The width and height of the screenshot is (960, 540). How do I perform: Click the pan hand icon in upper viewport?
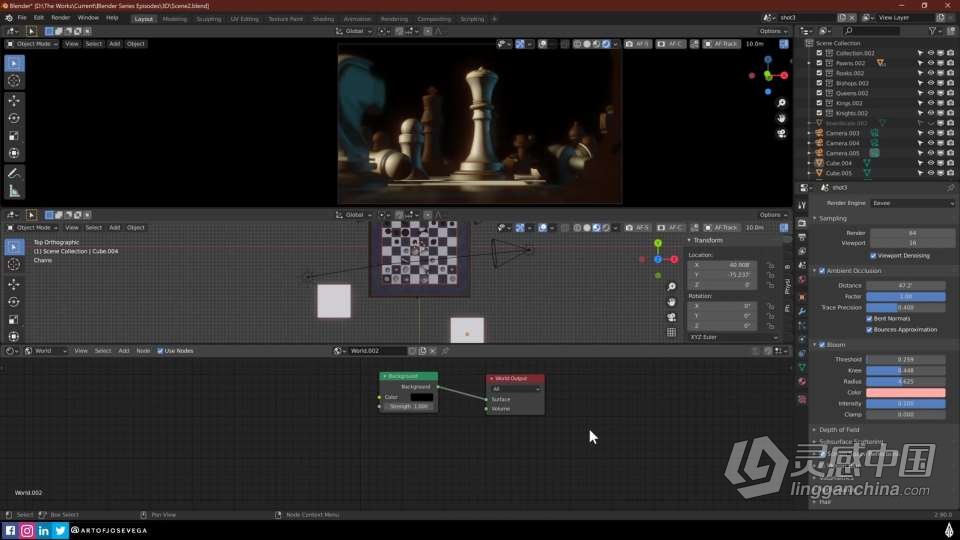pos(781,118)
